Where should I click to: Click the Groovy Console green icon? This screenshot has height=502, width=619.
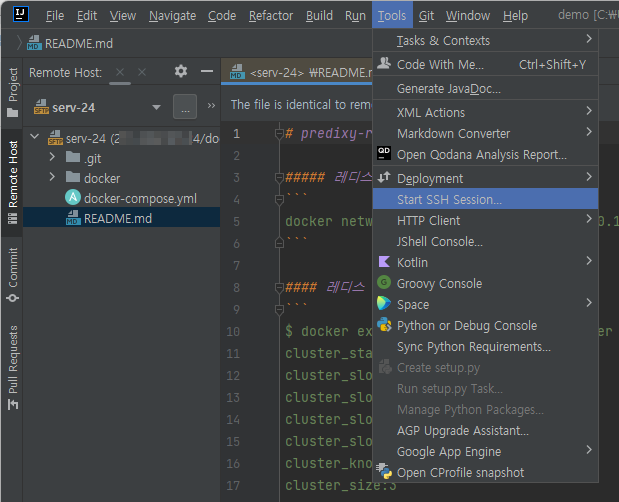pyautogui.click(x=384, y=283)
